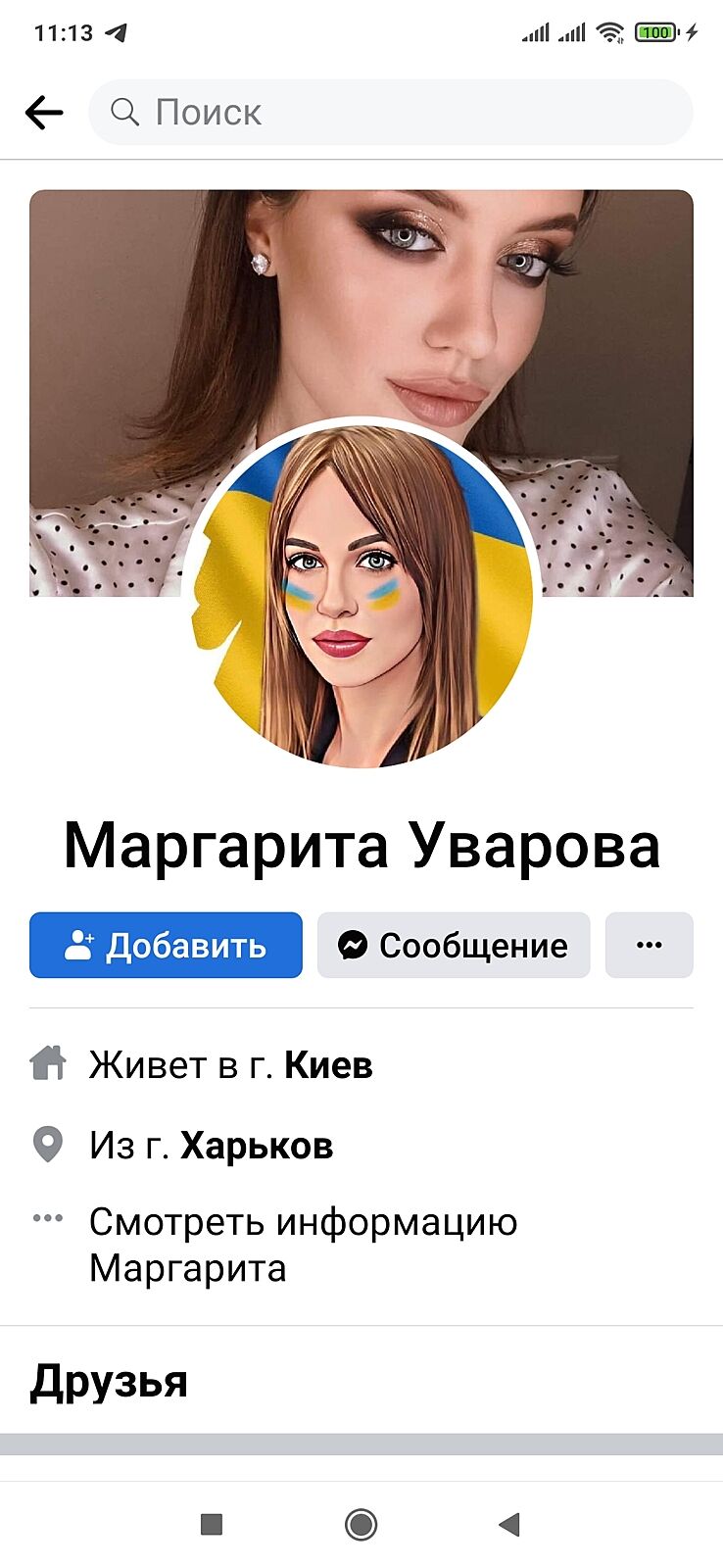Open the Харьков hometown link
Viewport: 723px width, 1568px height.
point(257,1146)
